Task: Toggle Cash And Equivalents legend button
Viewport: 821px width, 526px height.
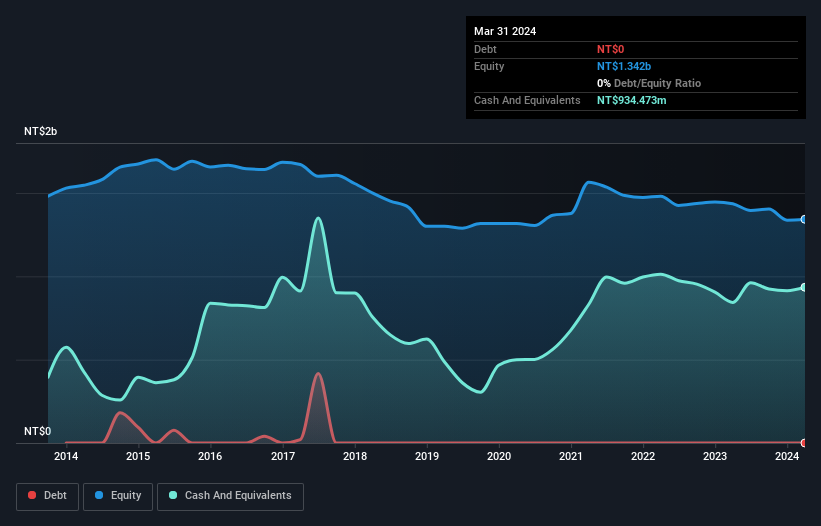Action: 230,496
